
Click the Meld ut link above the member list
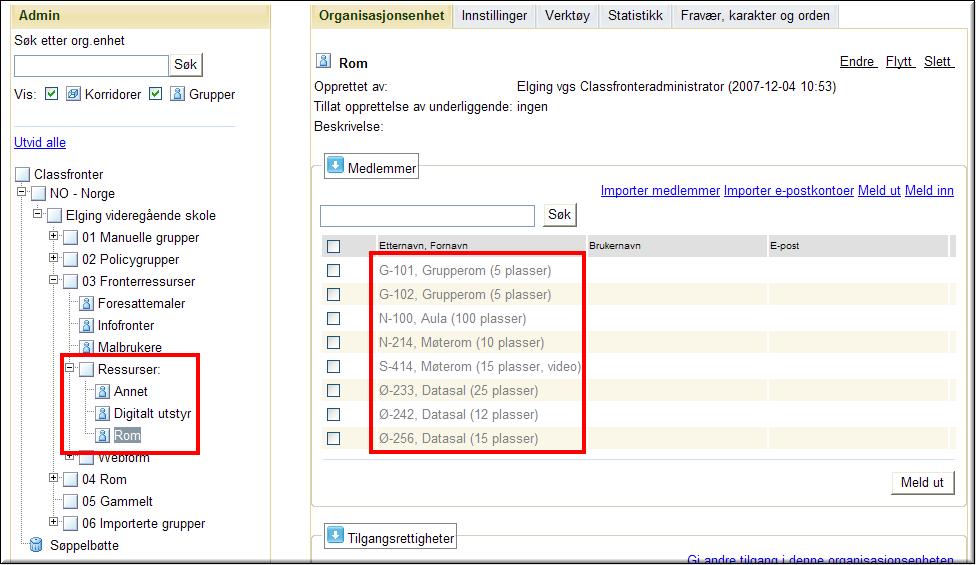[879, 191]
